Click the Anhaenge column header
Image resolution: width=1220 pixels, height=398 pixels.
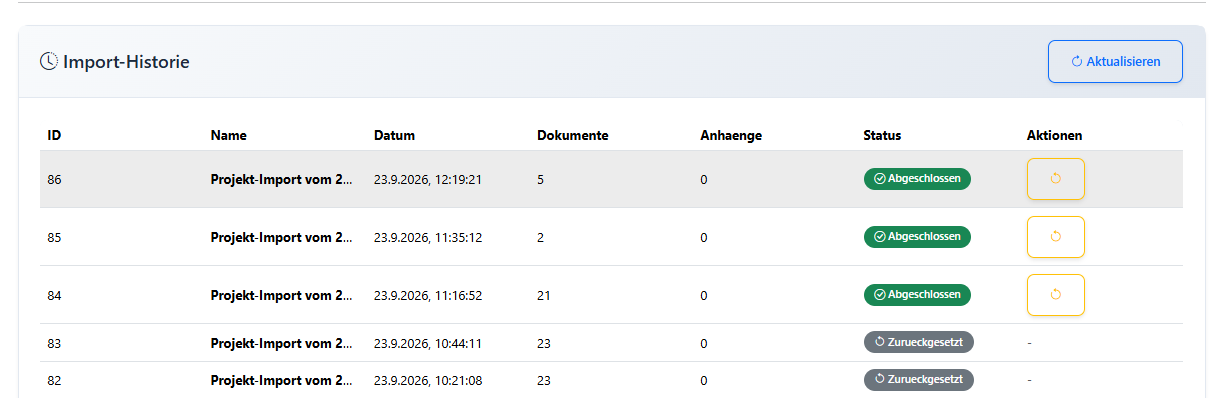[731, 135]
